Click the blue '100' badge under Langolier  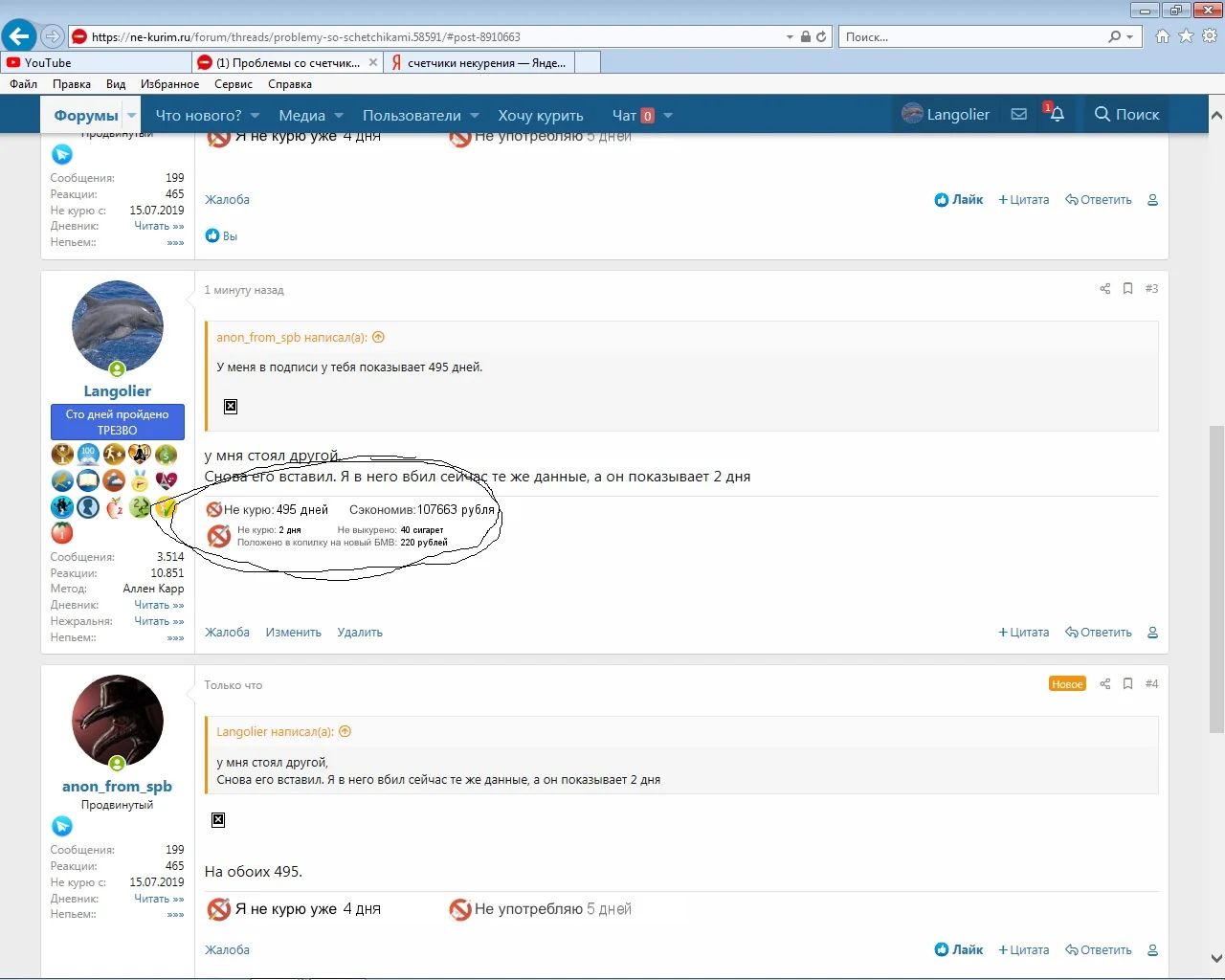[x=88, y=454]
